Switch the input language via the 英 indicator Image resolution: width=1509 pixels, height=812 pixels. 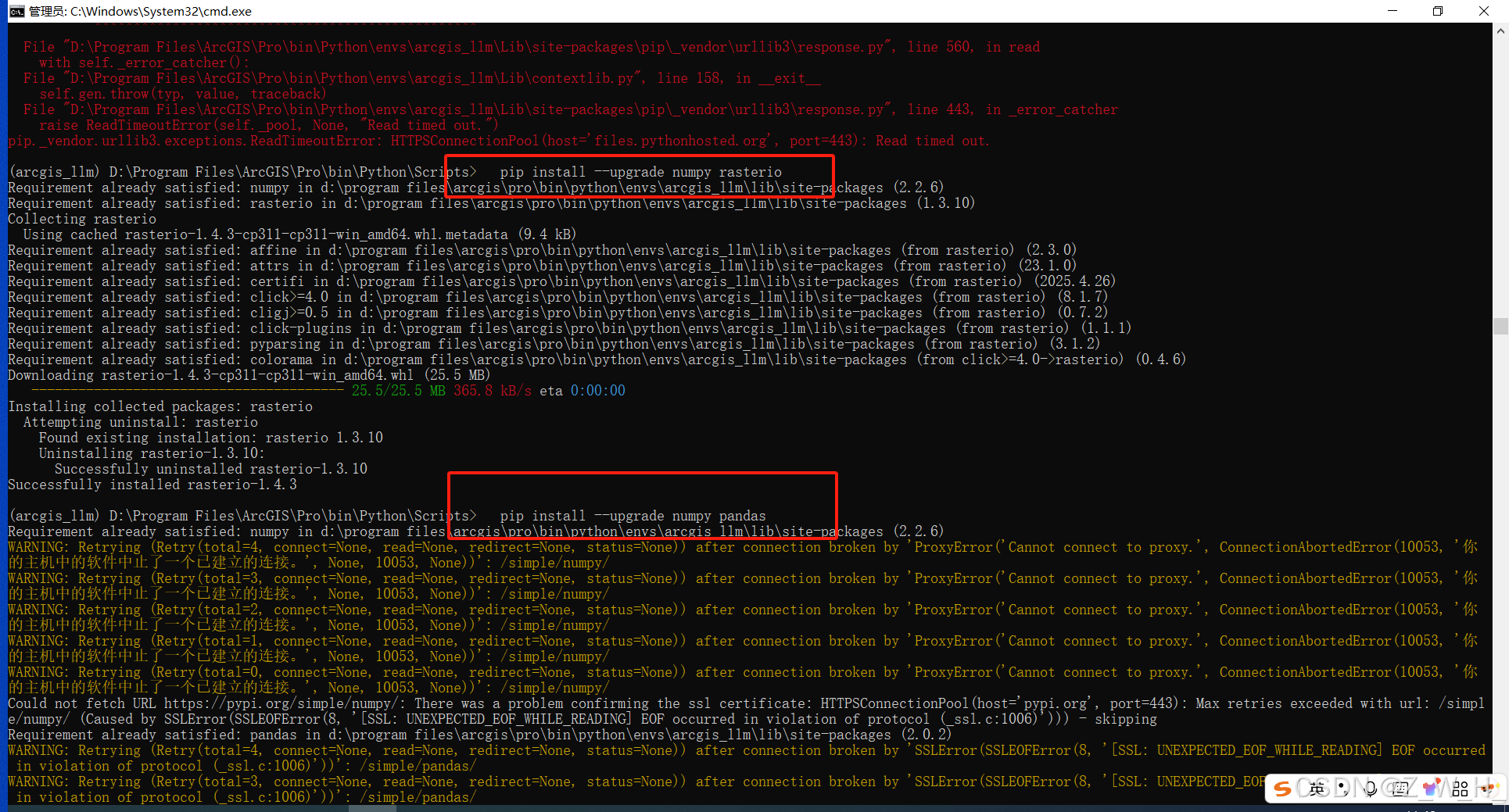(1317, 789)
